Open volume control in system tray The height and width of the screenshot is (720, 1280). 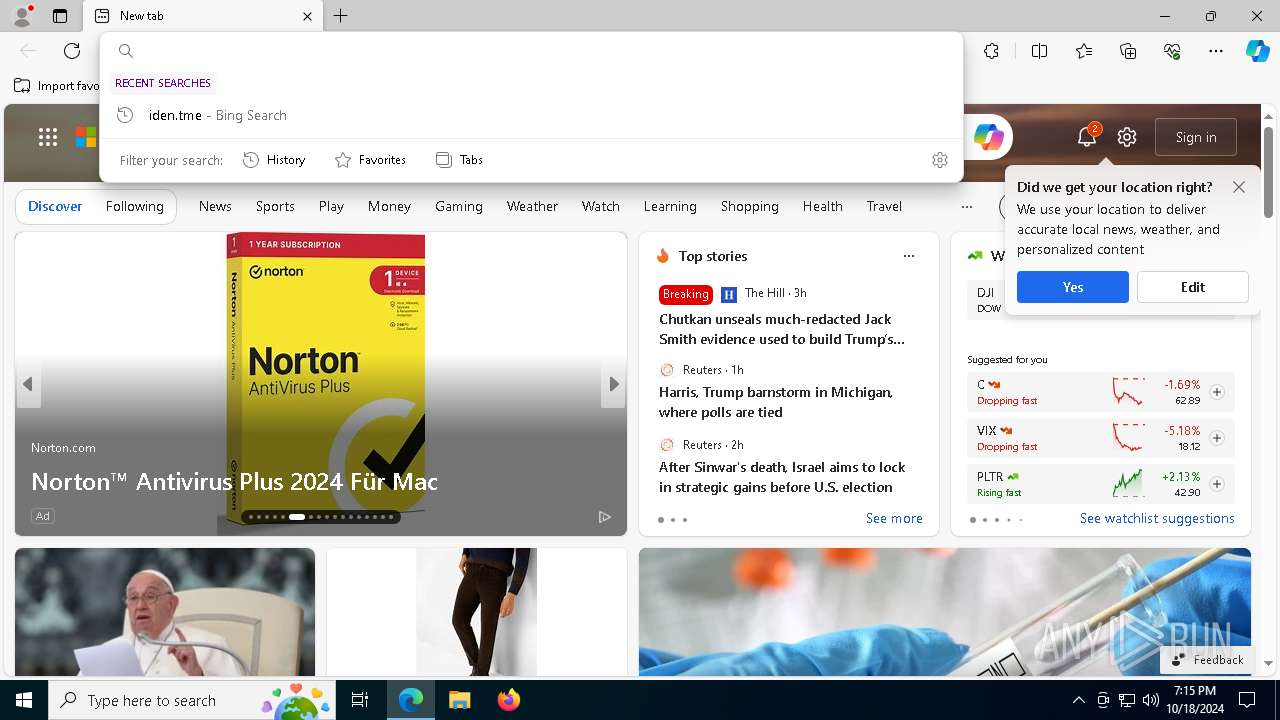coord(1150,700)
